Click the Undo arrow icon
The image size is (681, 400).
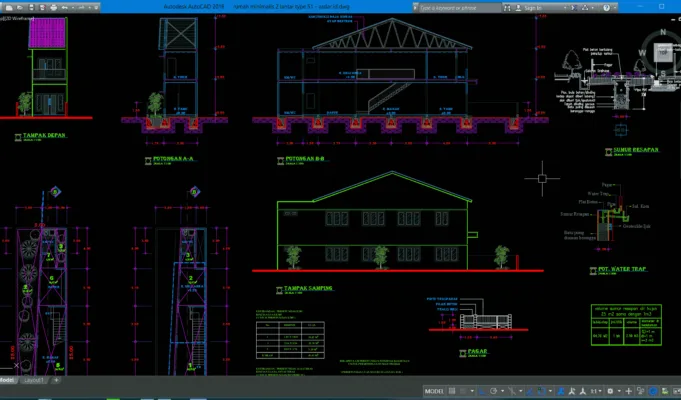pos(65,8)
